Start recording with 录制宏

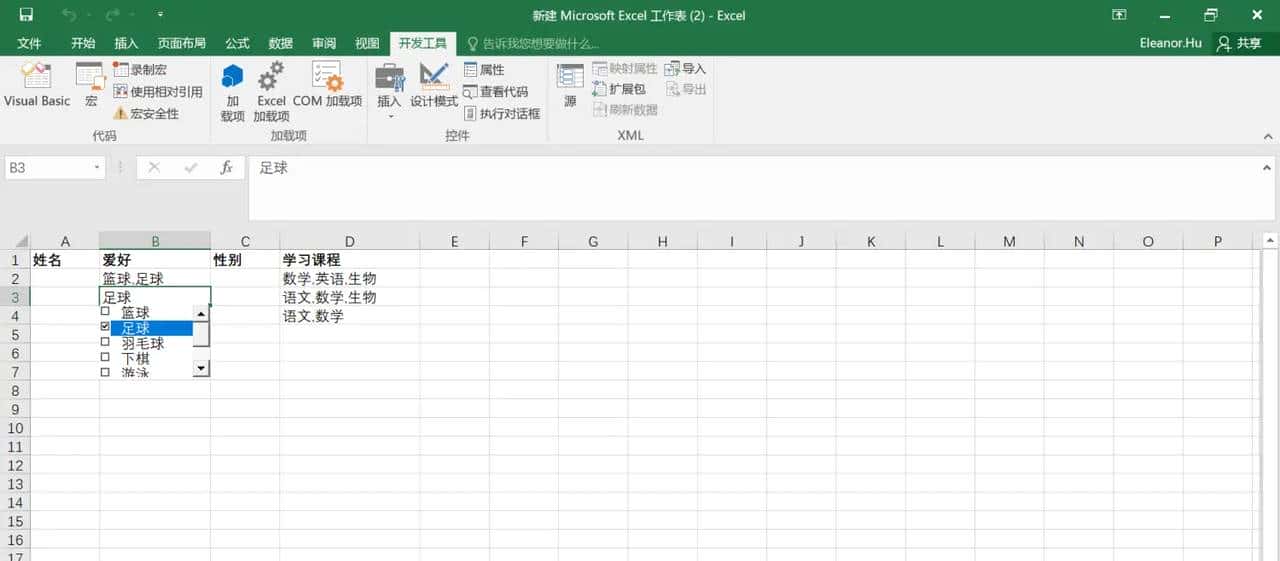coord(140,69)
